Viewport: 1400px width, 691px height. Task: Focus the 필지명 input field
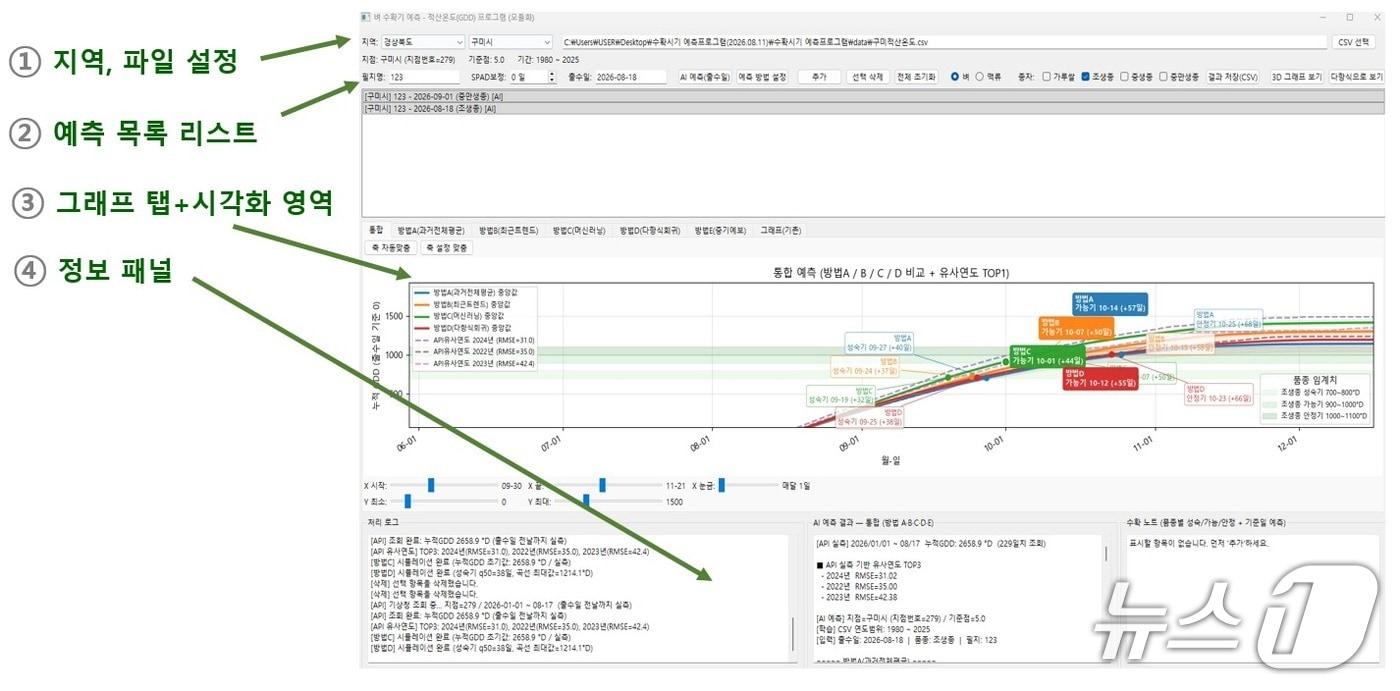pos(425,77)
